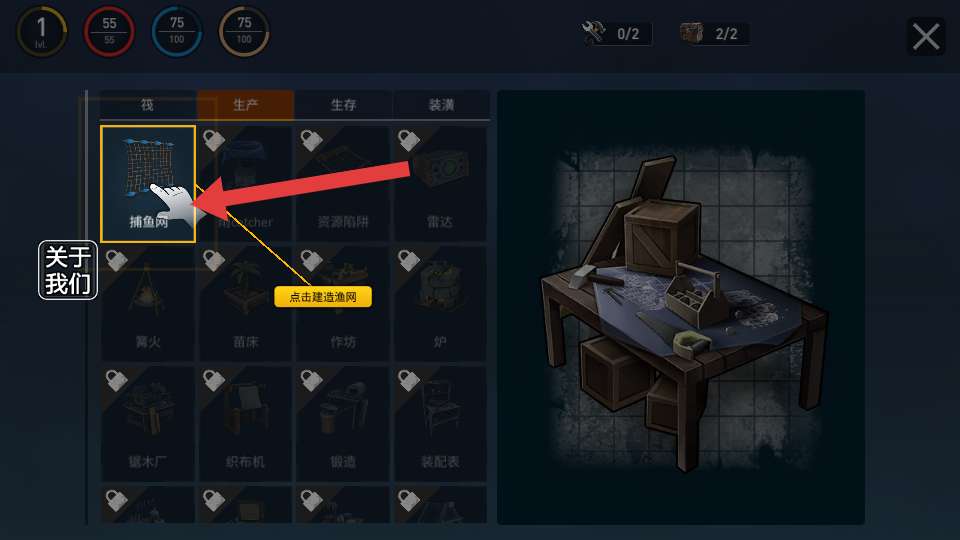Select the locked 雷达 radar item

pos(440,184)
